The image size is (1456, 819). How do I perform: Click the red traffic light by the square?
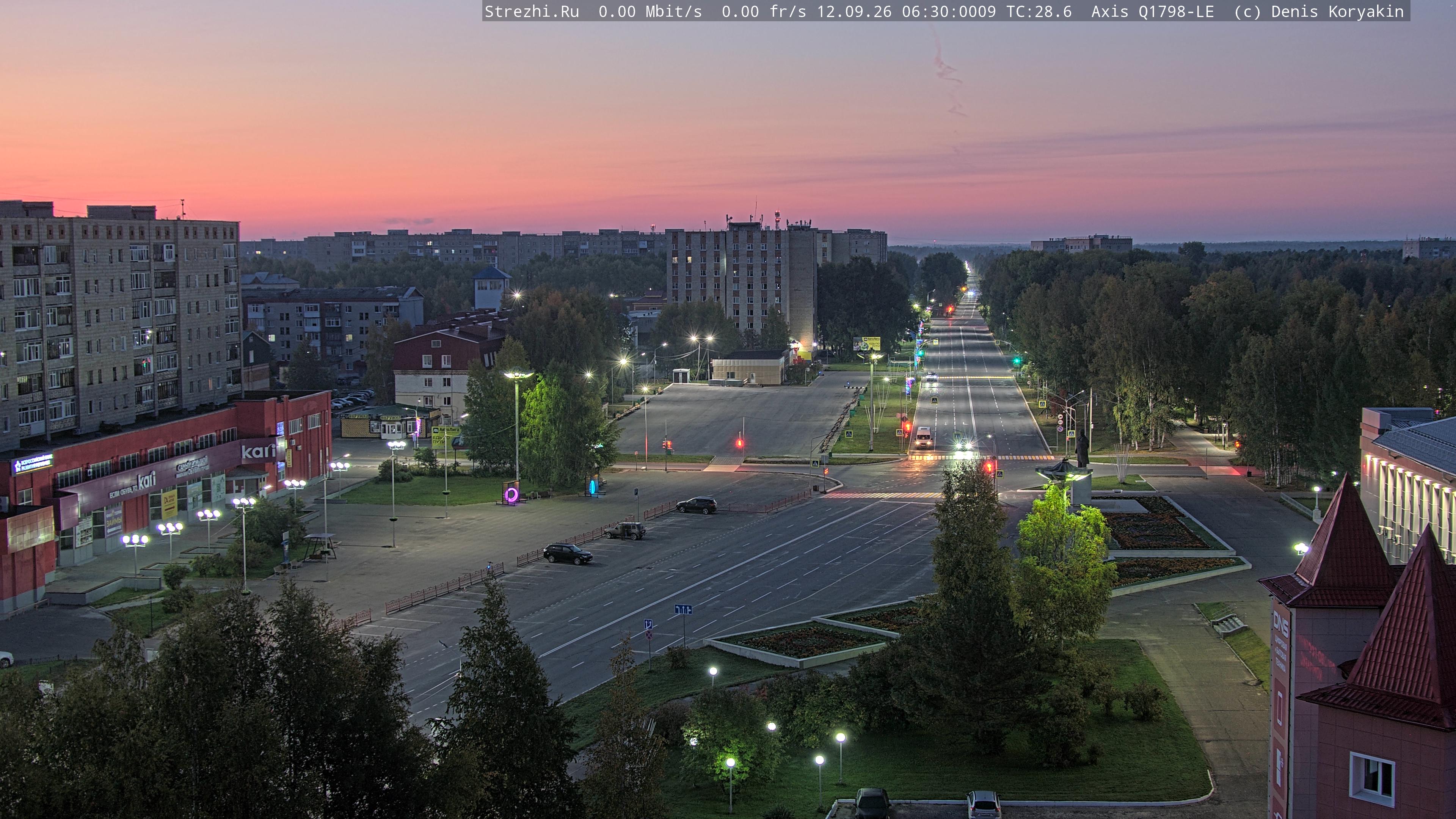click(739, 442)
